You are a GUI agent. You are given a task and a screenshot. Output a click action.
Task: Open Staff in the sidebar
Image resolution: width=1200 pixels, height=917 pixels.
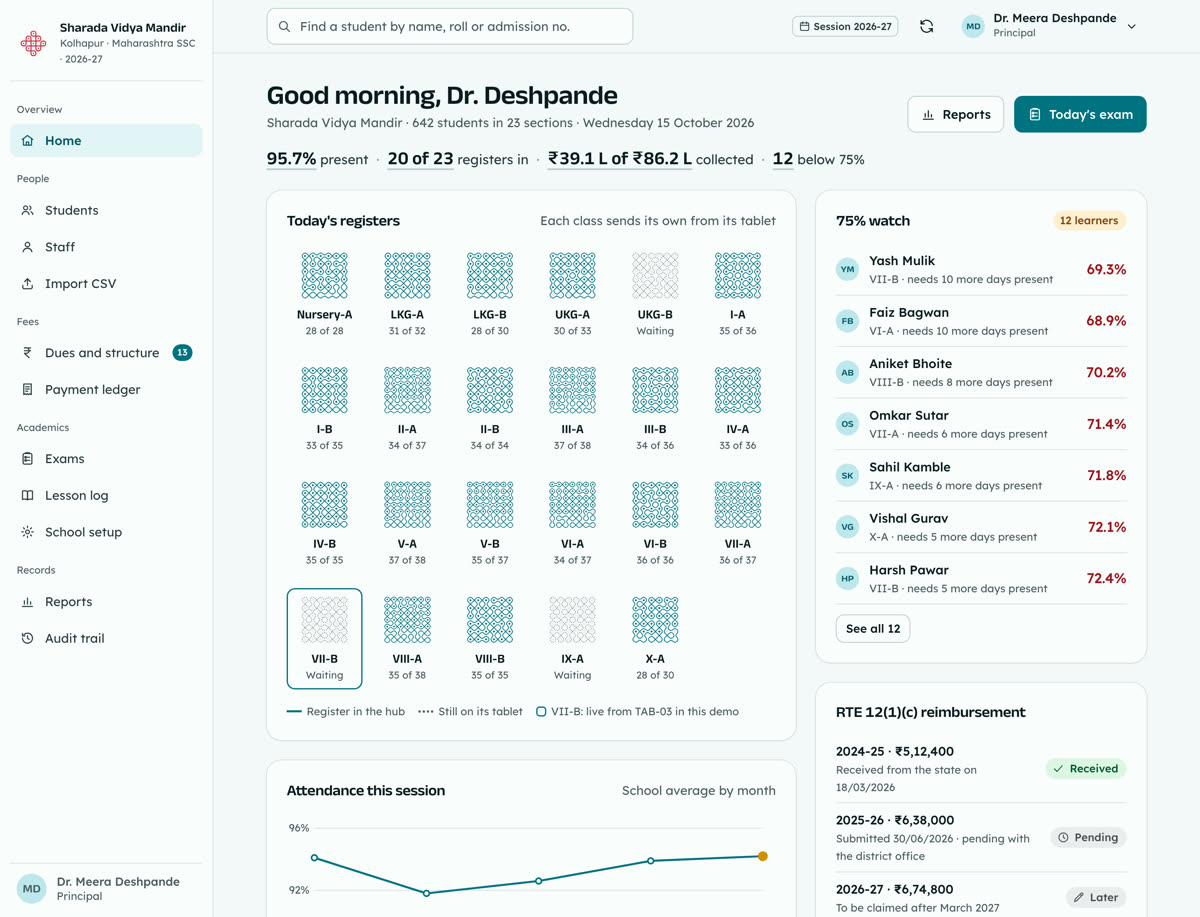coord(106,247)
